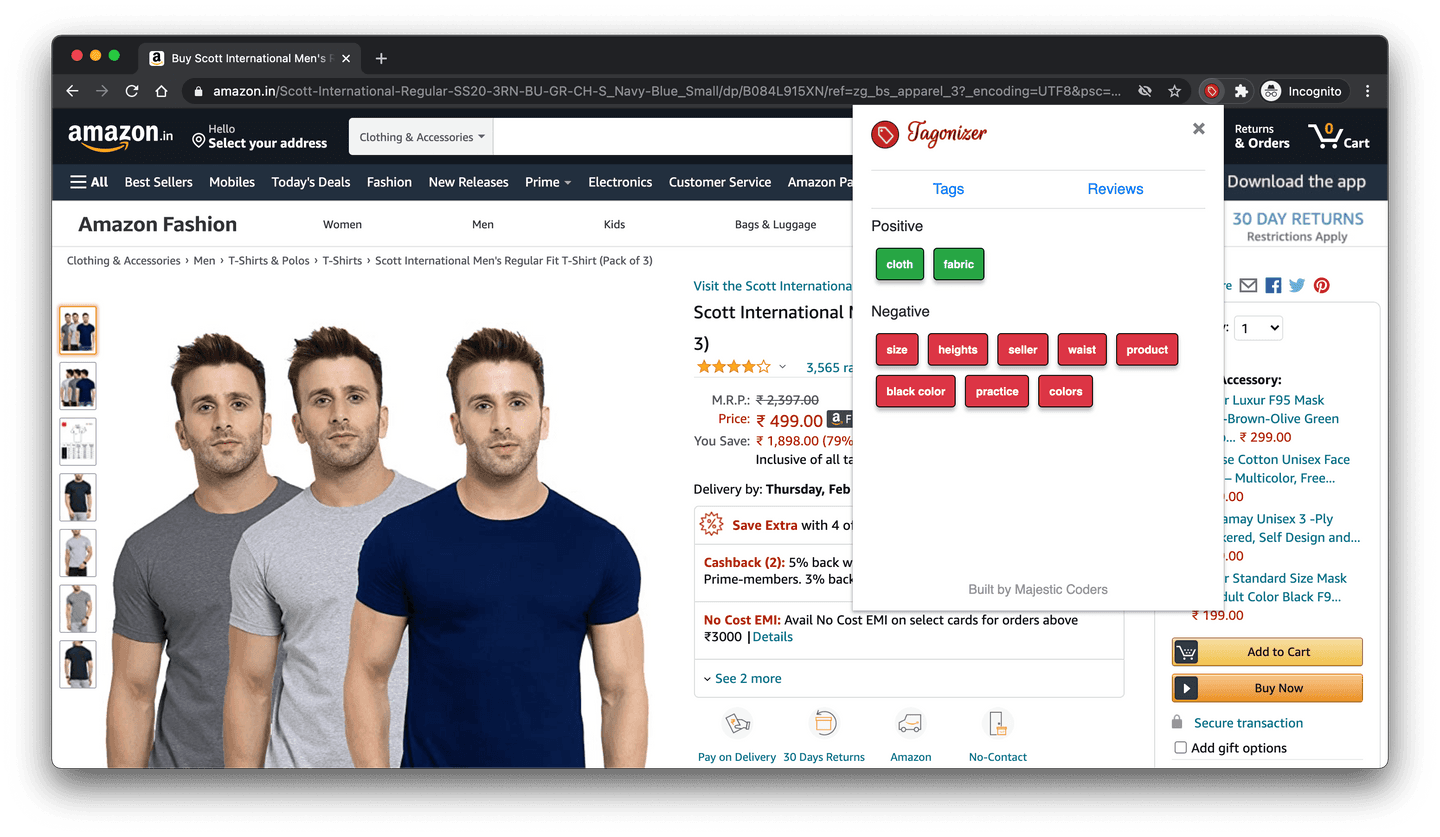
Task: Share product on Facebook icon
Action: coord(1273,285)
